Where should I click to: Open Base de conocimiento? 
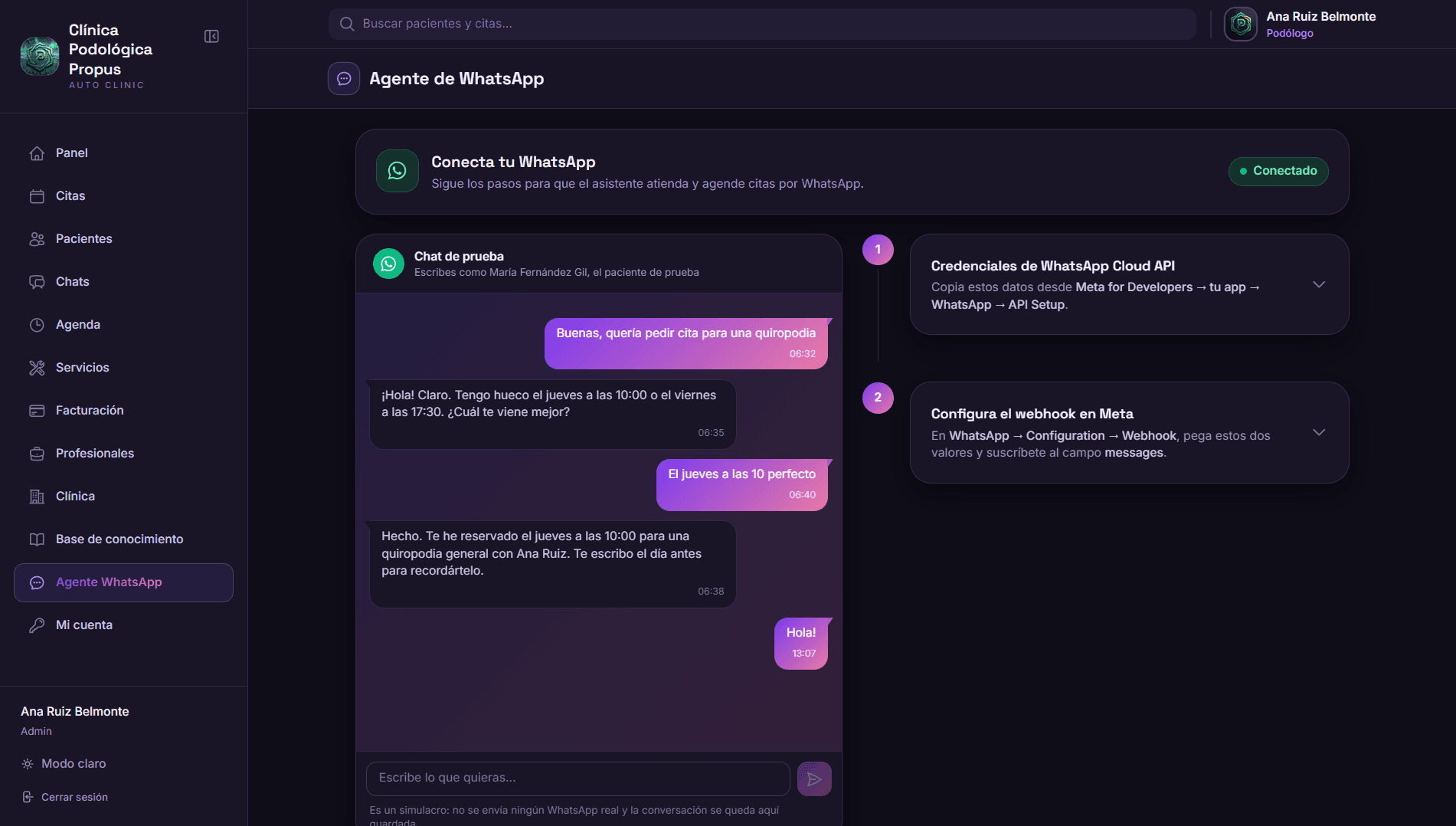coord(123,539)
